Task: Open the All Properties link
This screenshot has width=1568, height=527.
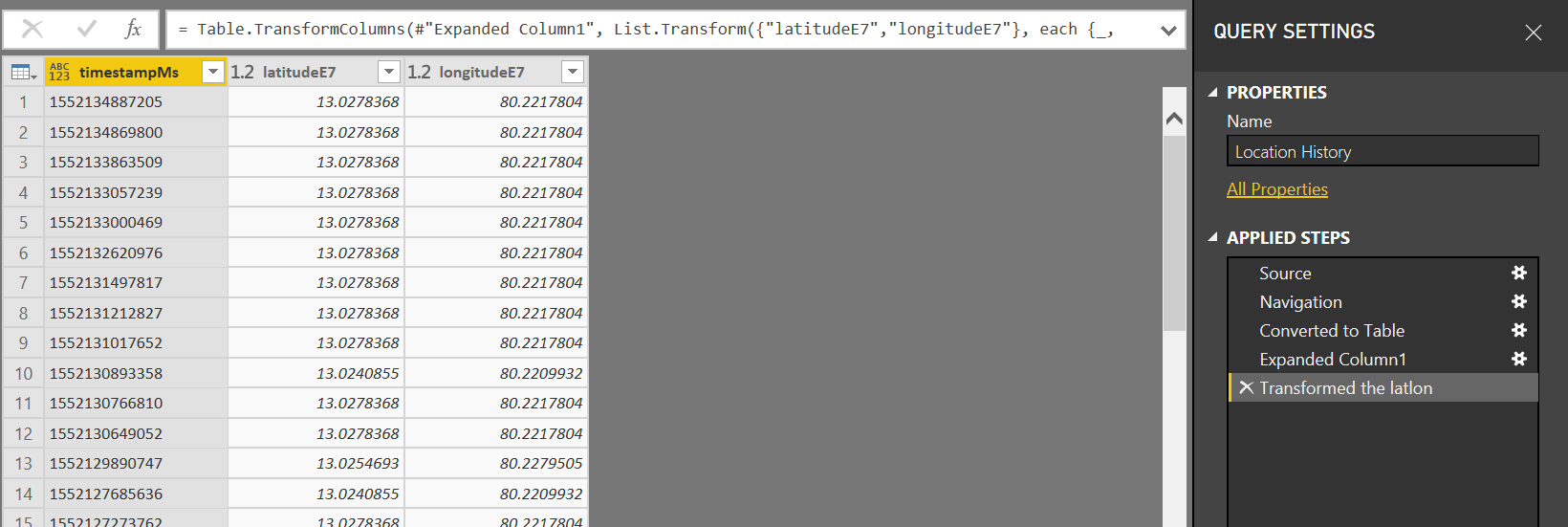Action: (x=1277, y=189)
